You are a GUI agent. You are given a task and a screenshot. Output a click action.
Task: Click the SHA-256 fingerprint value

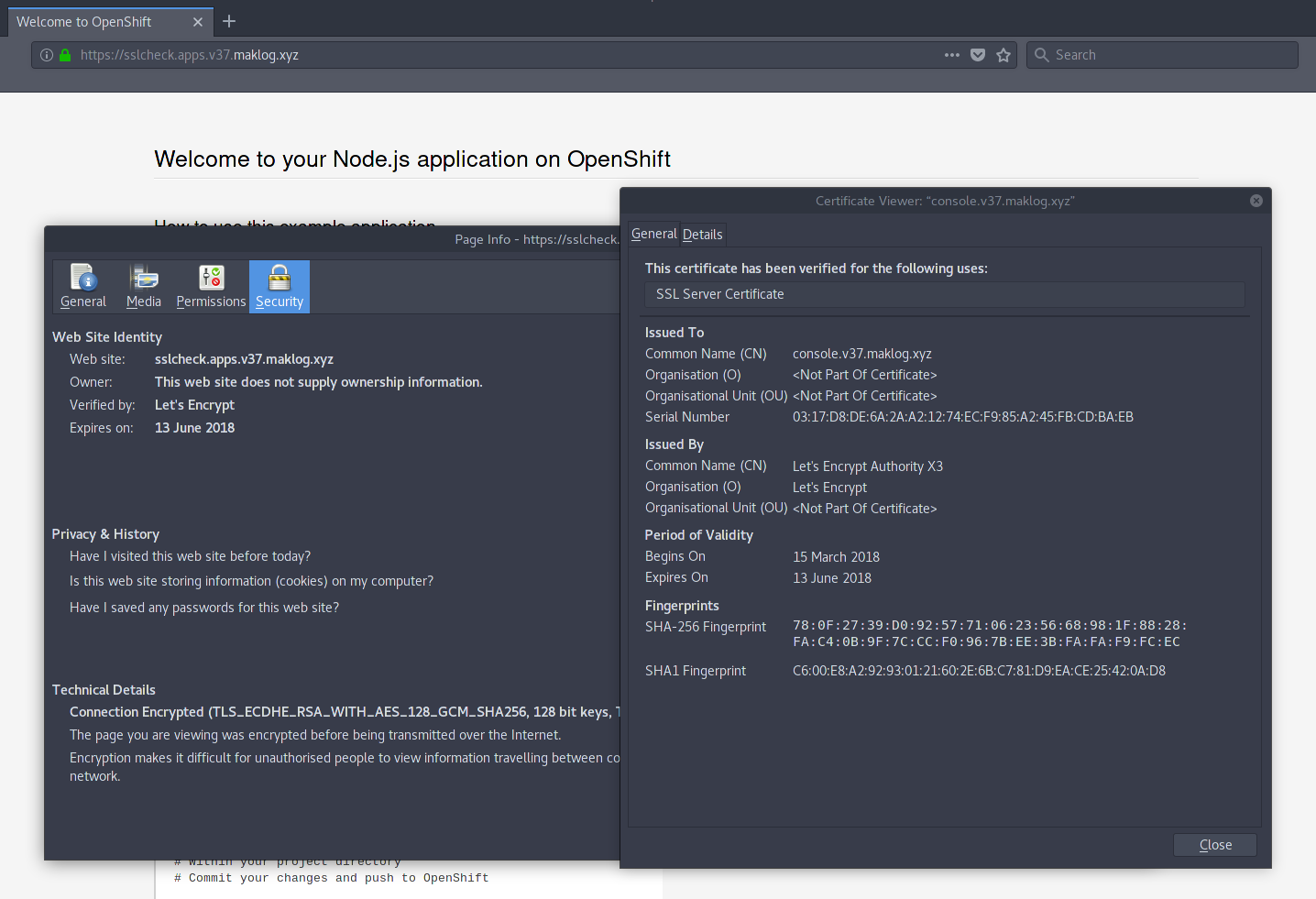[x=989, y=633]
